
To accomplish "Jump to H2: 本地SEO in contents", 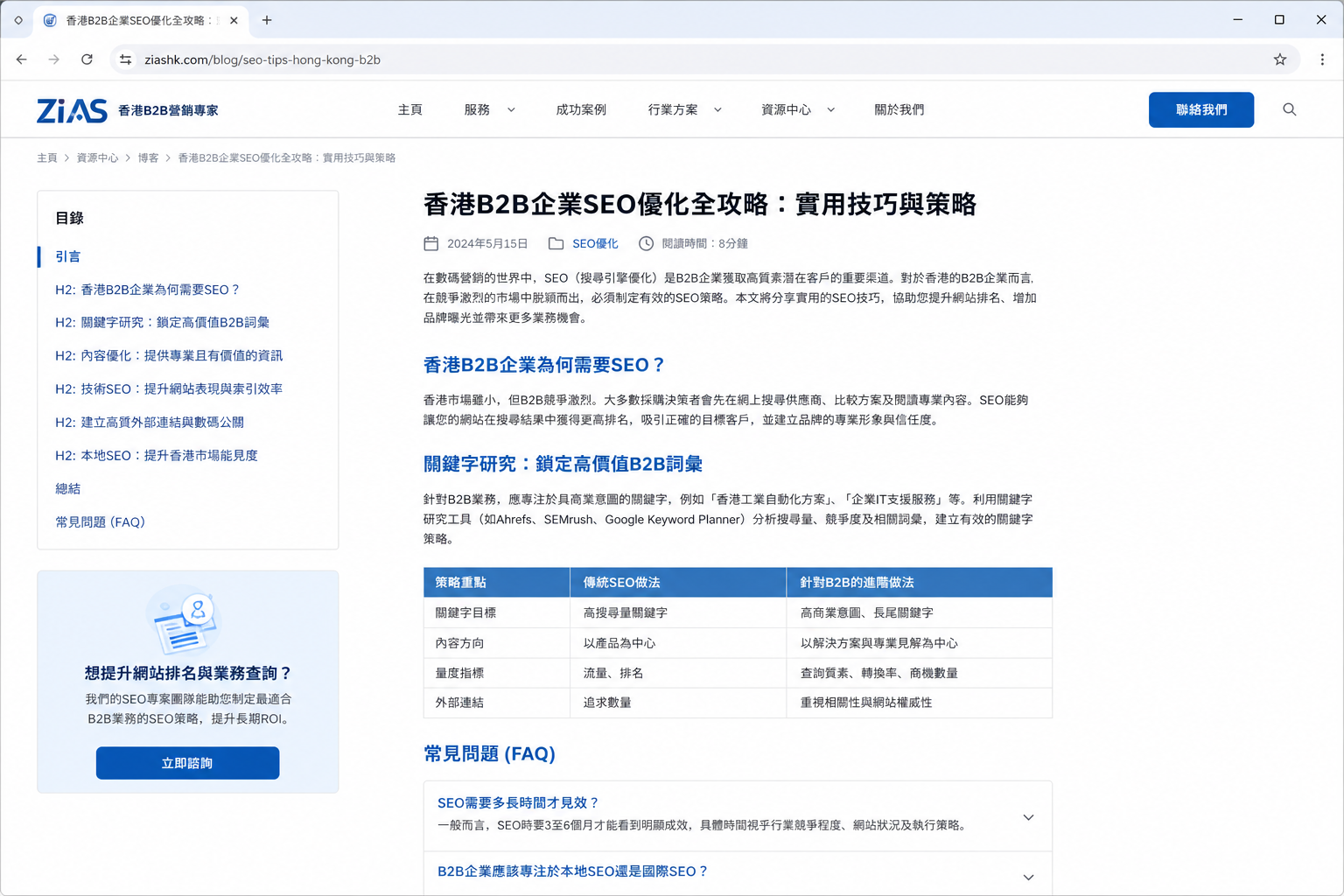I will (x=157, y=456).
